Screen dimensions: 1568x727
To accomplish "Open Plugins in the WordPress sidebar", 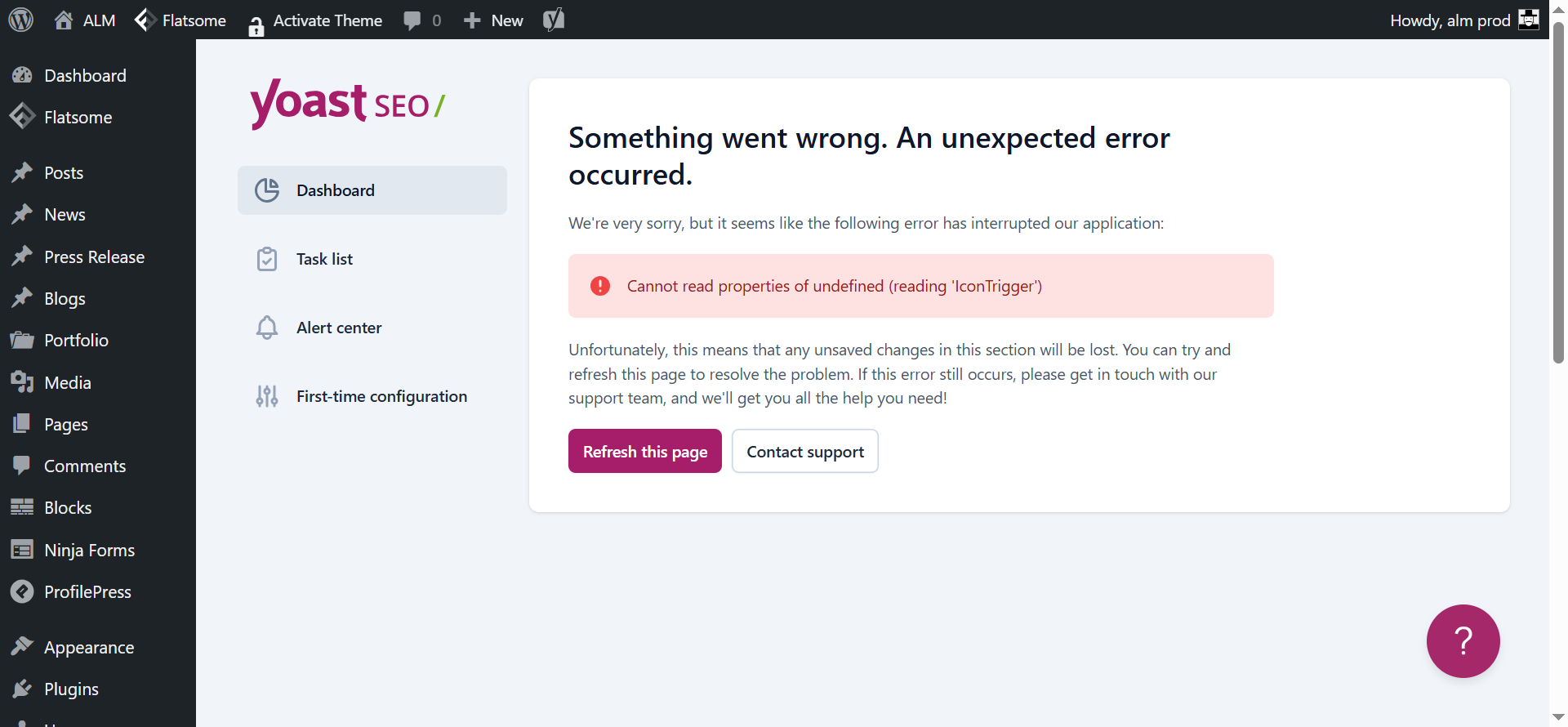I will [x=71, y=689].
